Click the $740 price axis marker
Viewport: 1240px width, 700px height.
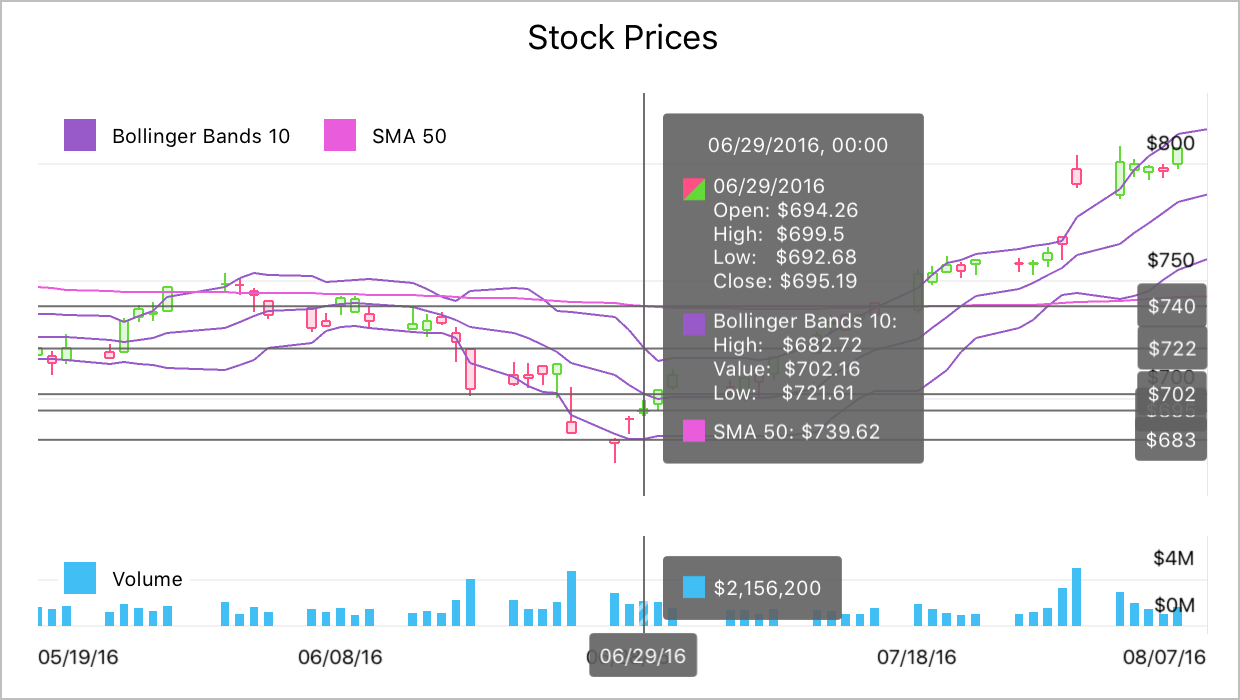tap(1171, 306)
